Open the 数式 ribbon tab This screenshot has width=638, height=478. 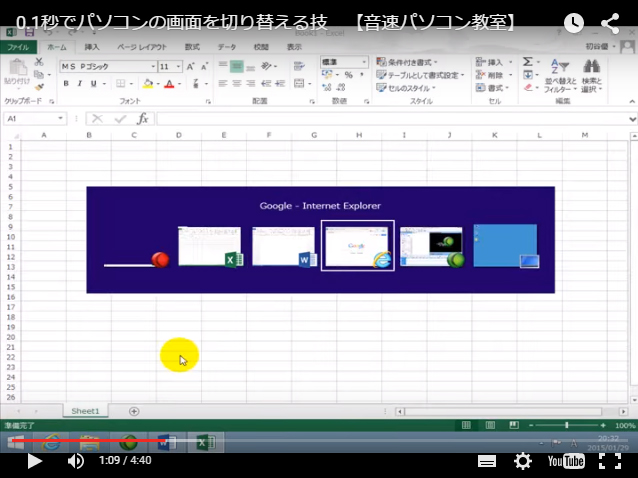(192, 47)
